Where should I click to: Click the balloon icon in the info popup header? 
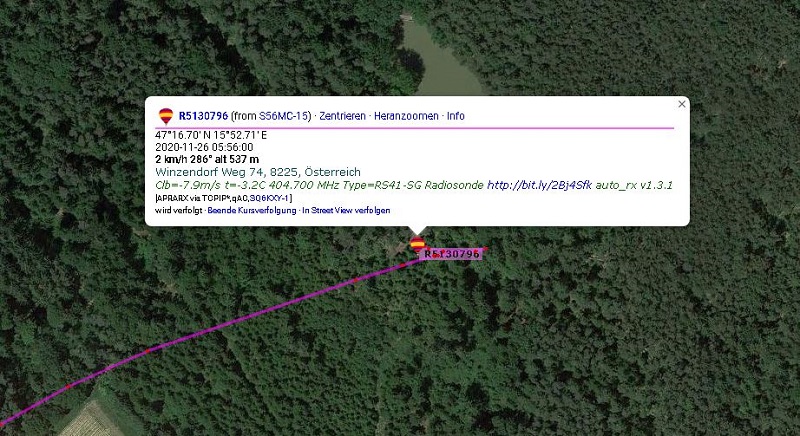(x=166, y=116)
